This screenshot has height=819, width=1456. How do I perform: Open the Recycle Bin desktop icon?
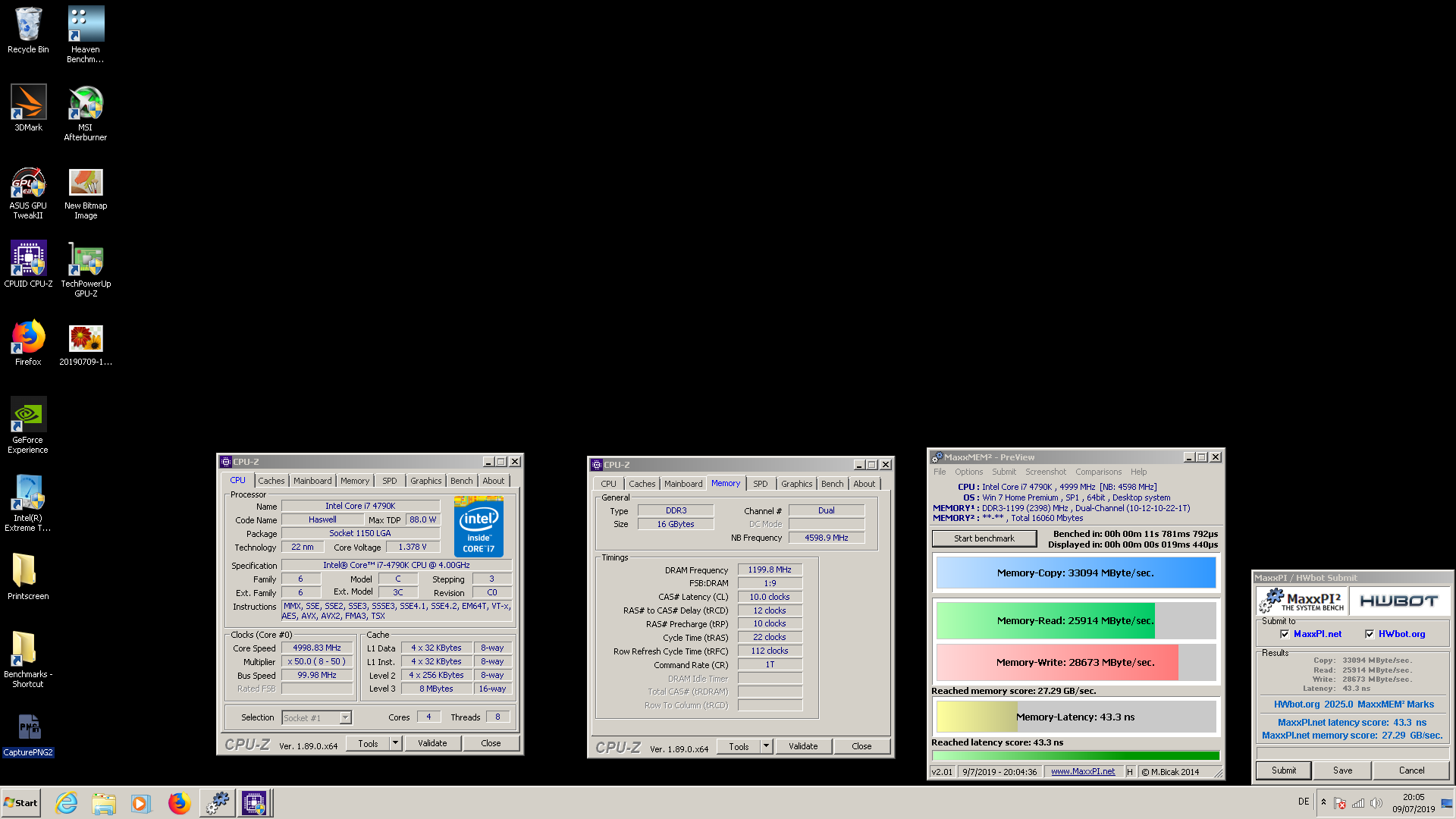(x=28, y=30)
